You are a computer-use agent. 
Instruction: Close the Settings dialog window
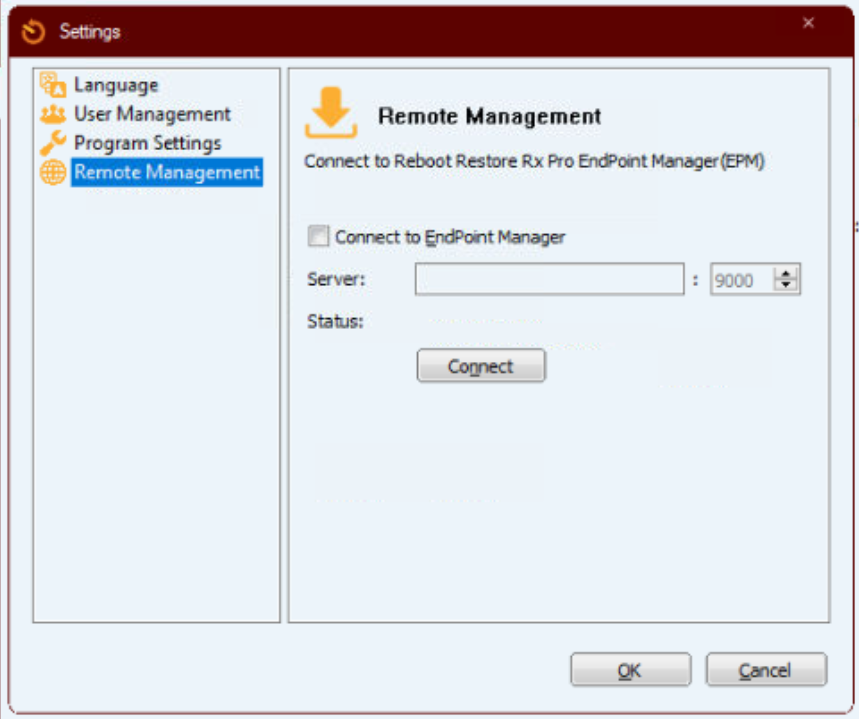pyautogui.click(x=808, y=23)
